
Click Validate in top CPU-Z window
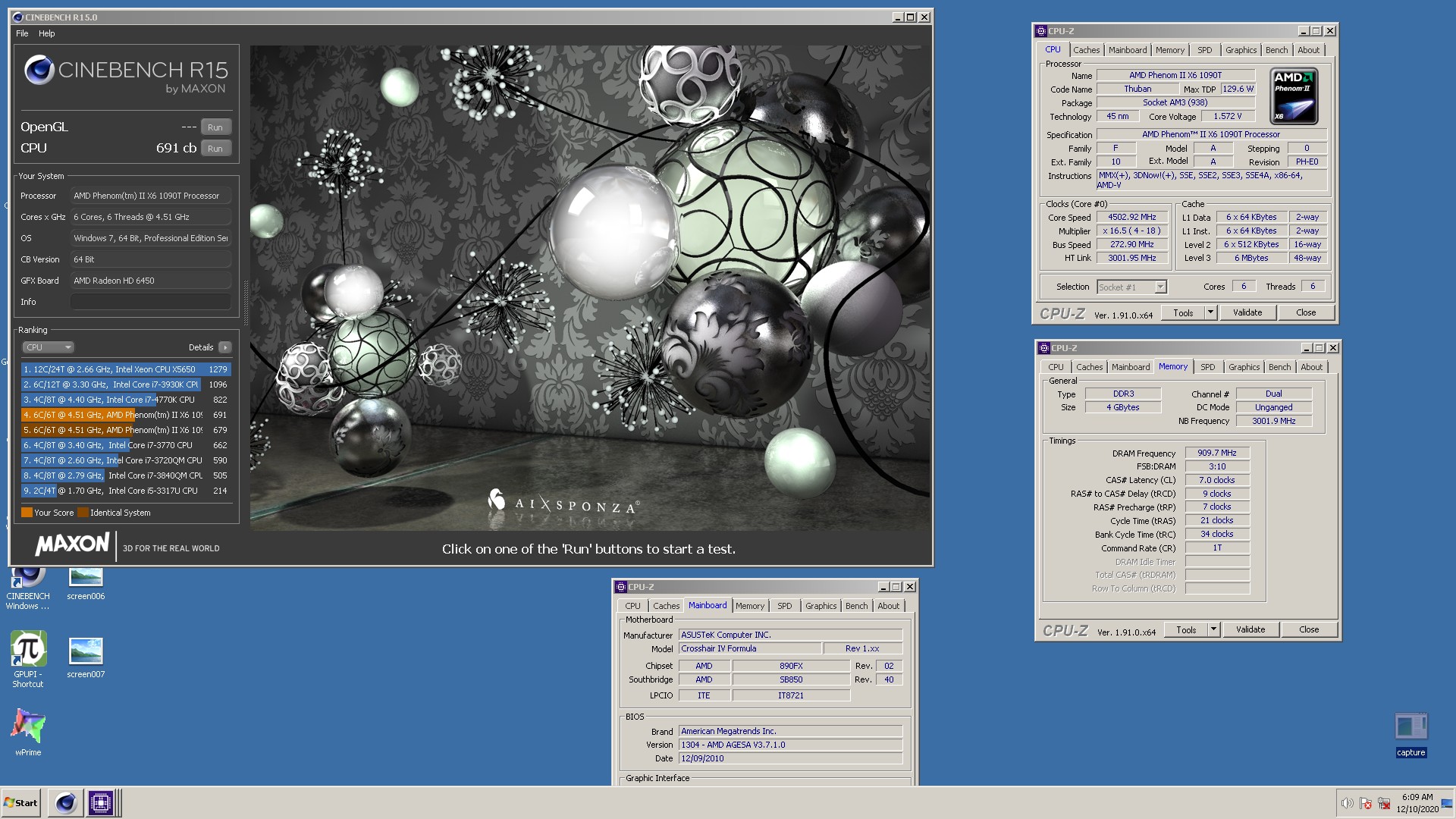[x=1247, y=313]
